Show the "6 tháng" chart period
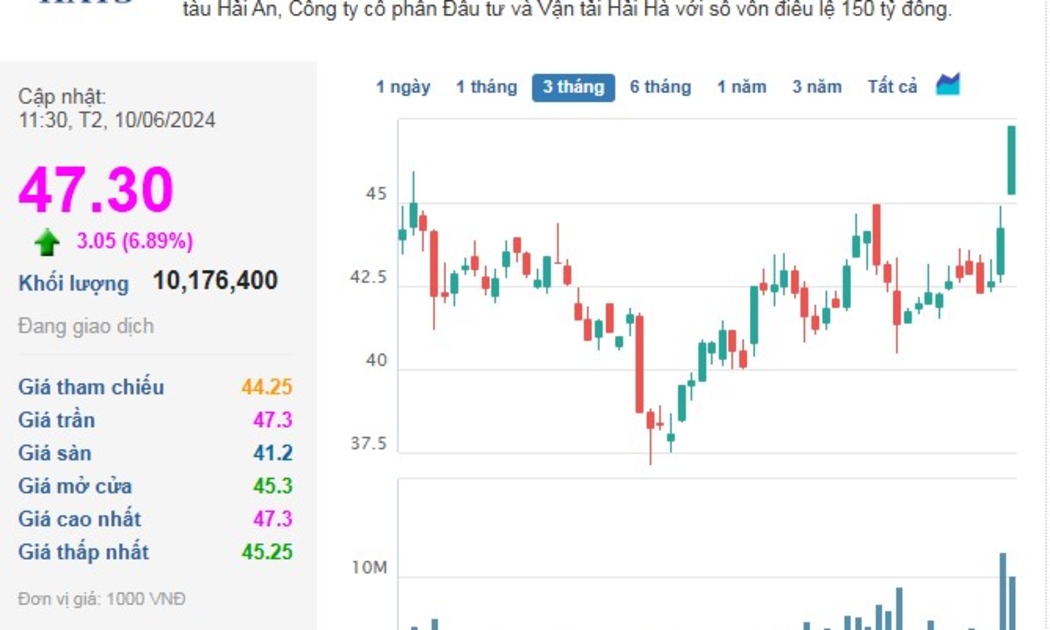The image size is (1050, 630). [x=660, y=87]
